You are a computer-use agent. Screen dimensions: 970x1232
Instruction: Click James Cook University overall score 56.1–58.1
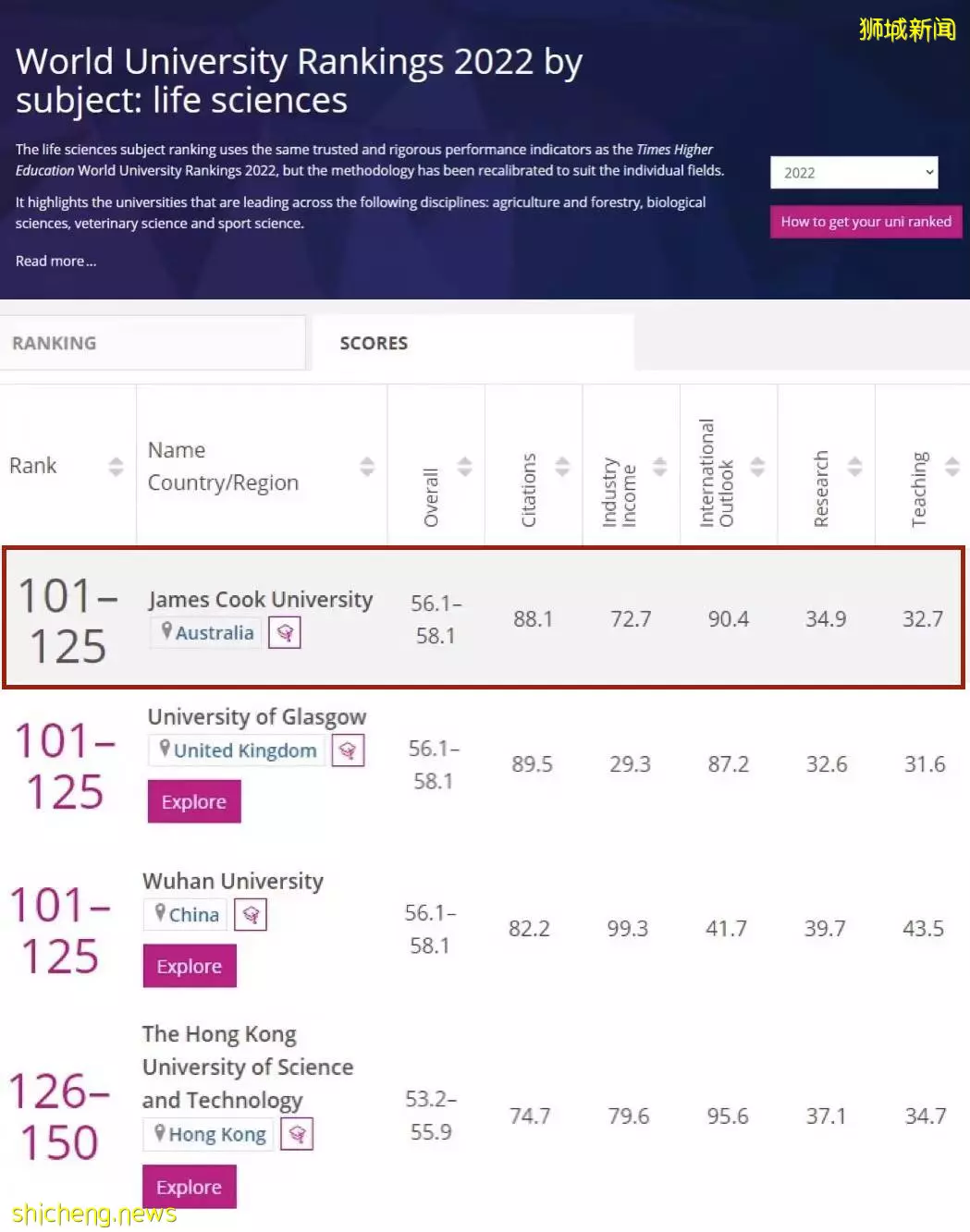coord(436,619)
